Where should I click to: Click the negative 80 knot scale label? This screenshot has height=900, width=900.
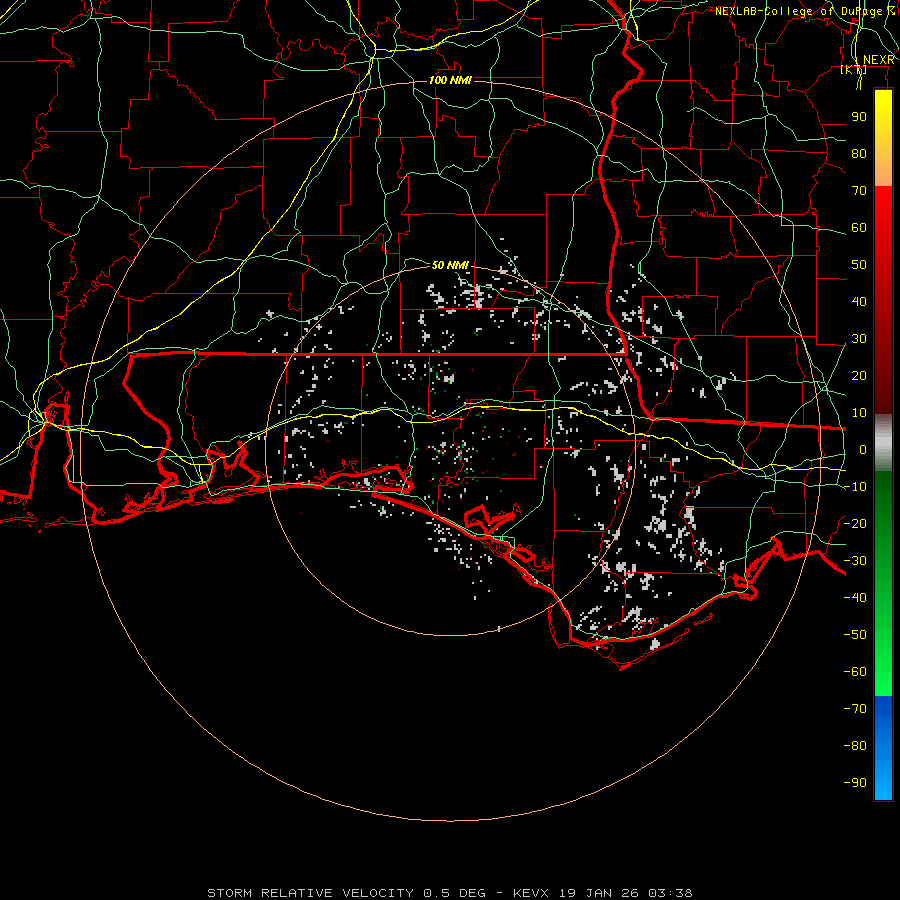(855, 746)
